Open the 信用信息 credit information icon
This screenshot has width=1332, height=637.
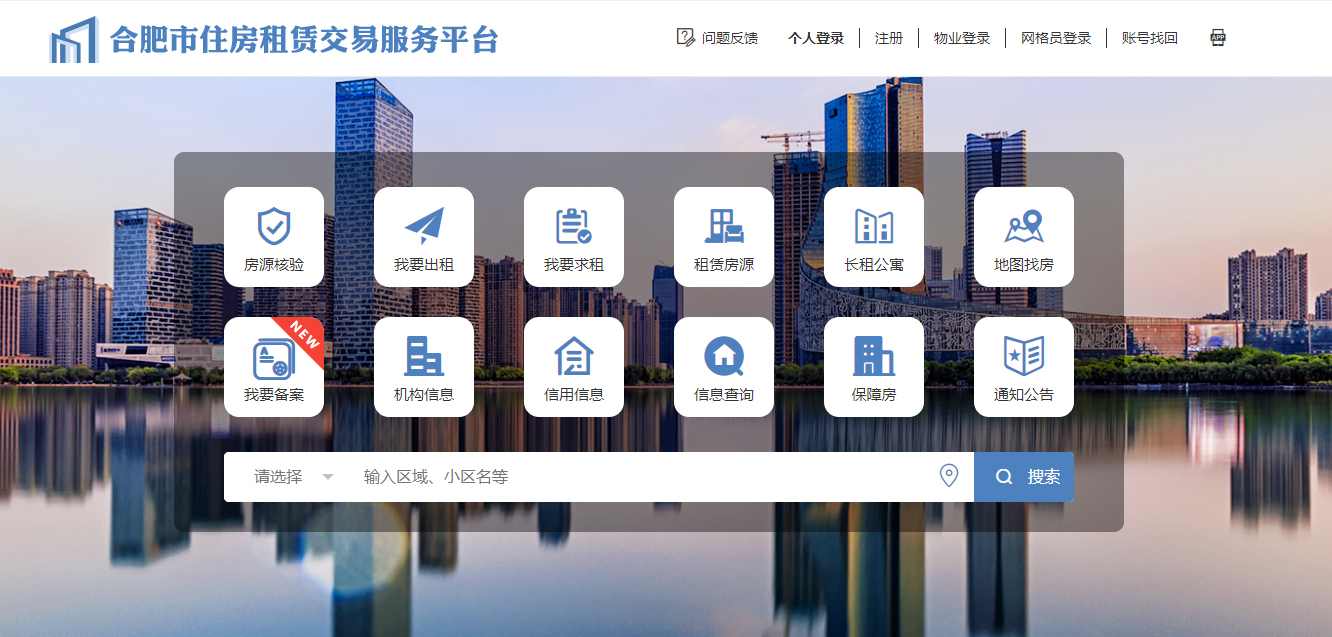574,367
